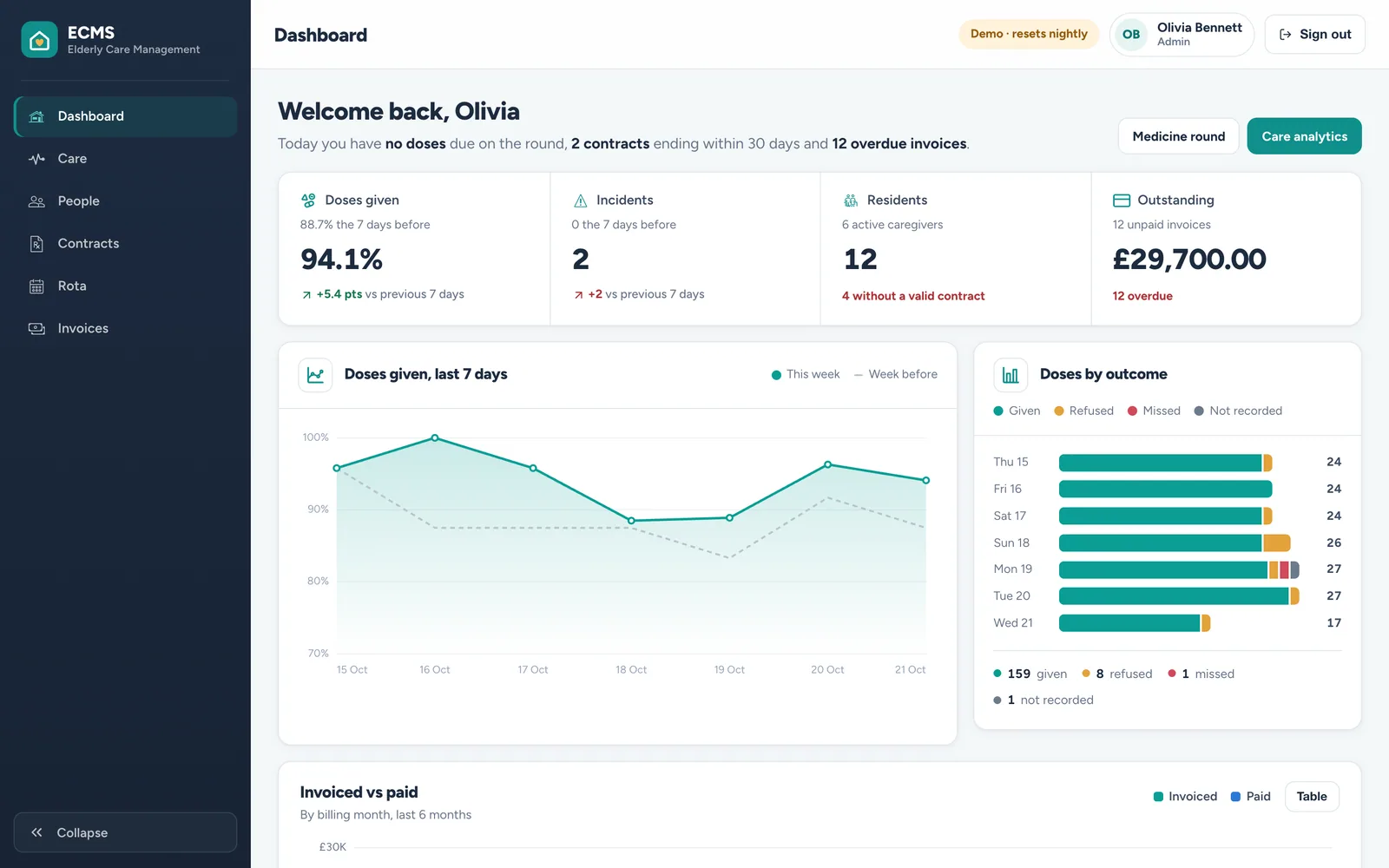Toggle the Given outcome legend

1017,411
